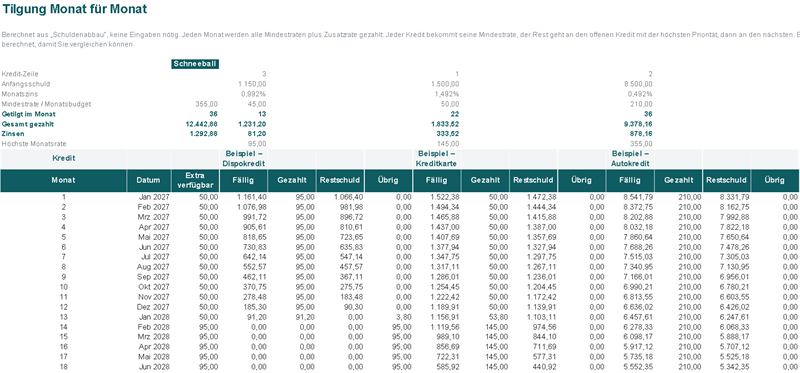
Task: Select the Beispiel – Kreditkarte heading cell
Action: pos(436,159)
